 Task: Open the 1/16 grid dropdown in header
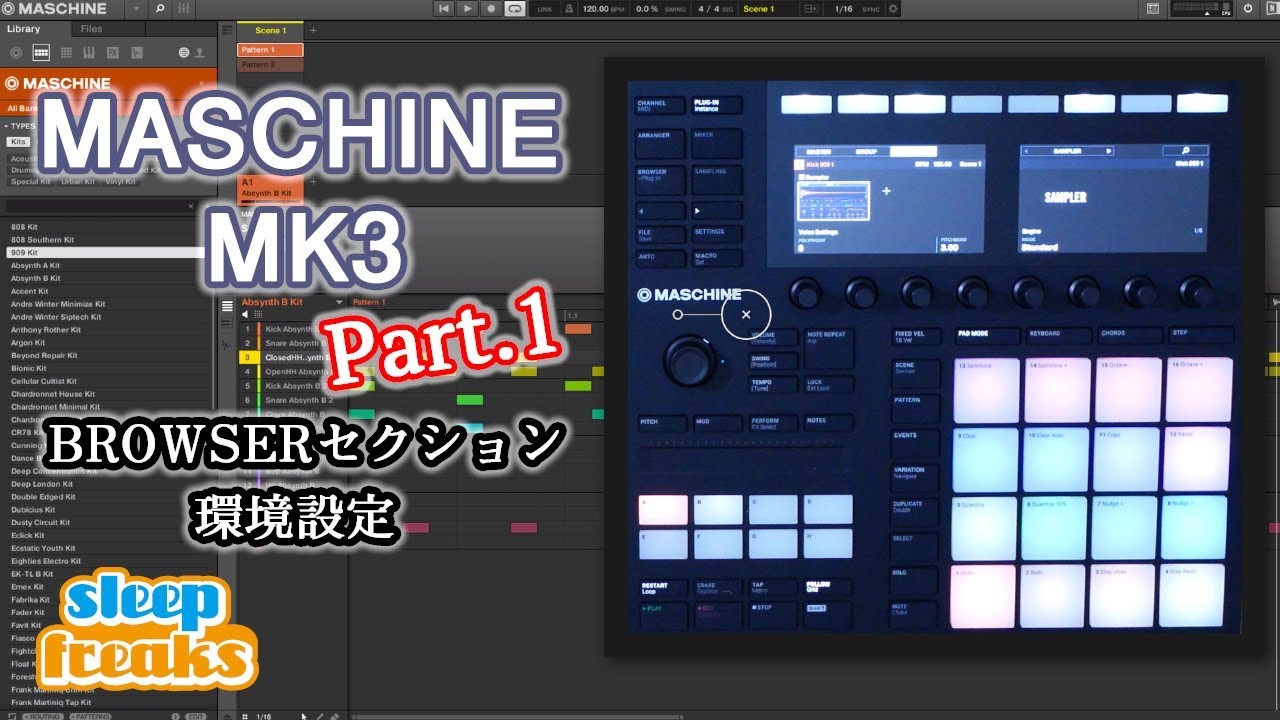[845, 9]
